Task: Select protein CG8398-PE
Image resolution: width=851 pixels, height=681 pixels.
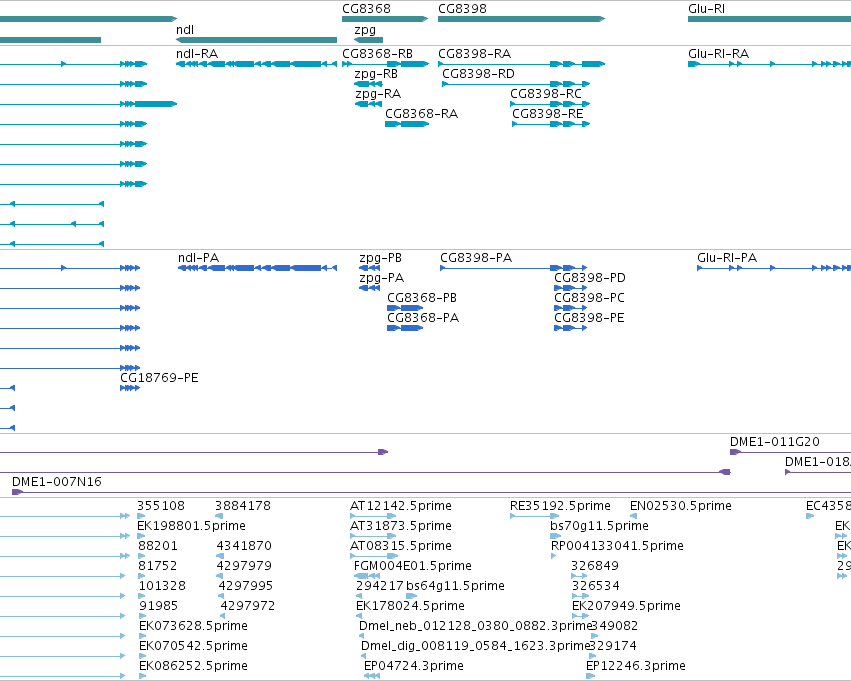Action: (570, 328)
